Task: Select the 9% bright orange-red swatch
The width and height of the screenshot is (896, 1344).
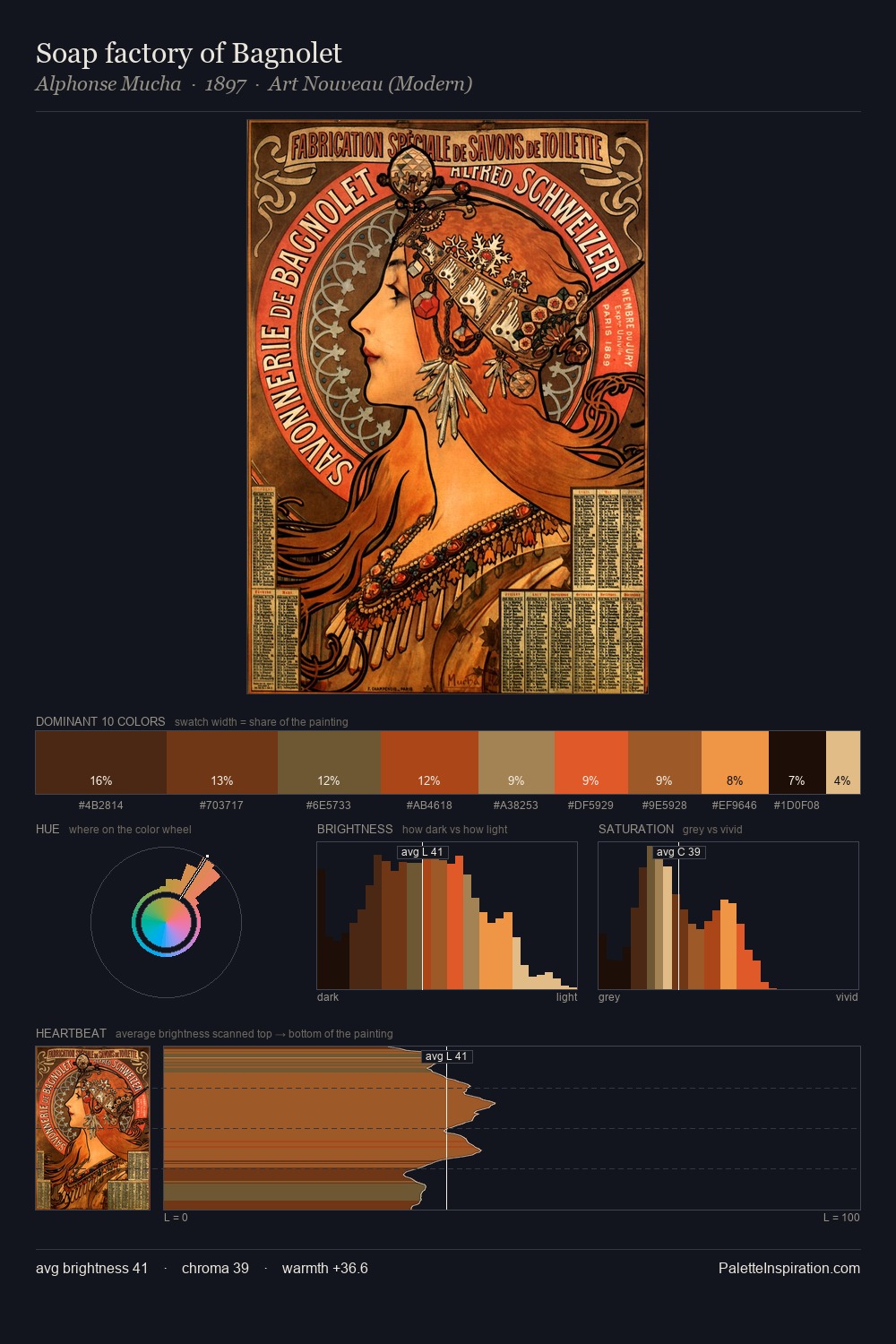Action: tap(590, 762)
